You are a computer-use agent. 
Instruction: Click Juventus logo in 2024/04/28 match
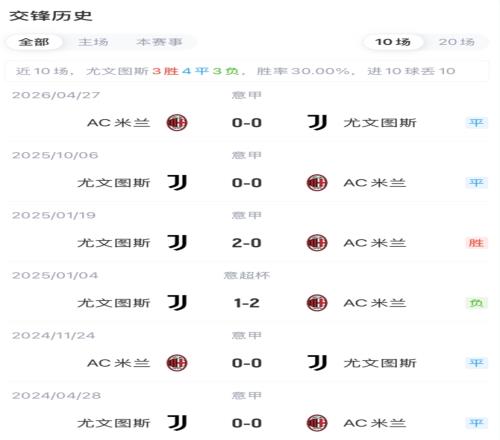pyautogui.click(x=177, y=423)
